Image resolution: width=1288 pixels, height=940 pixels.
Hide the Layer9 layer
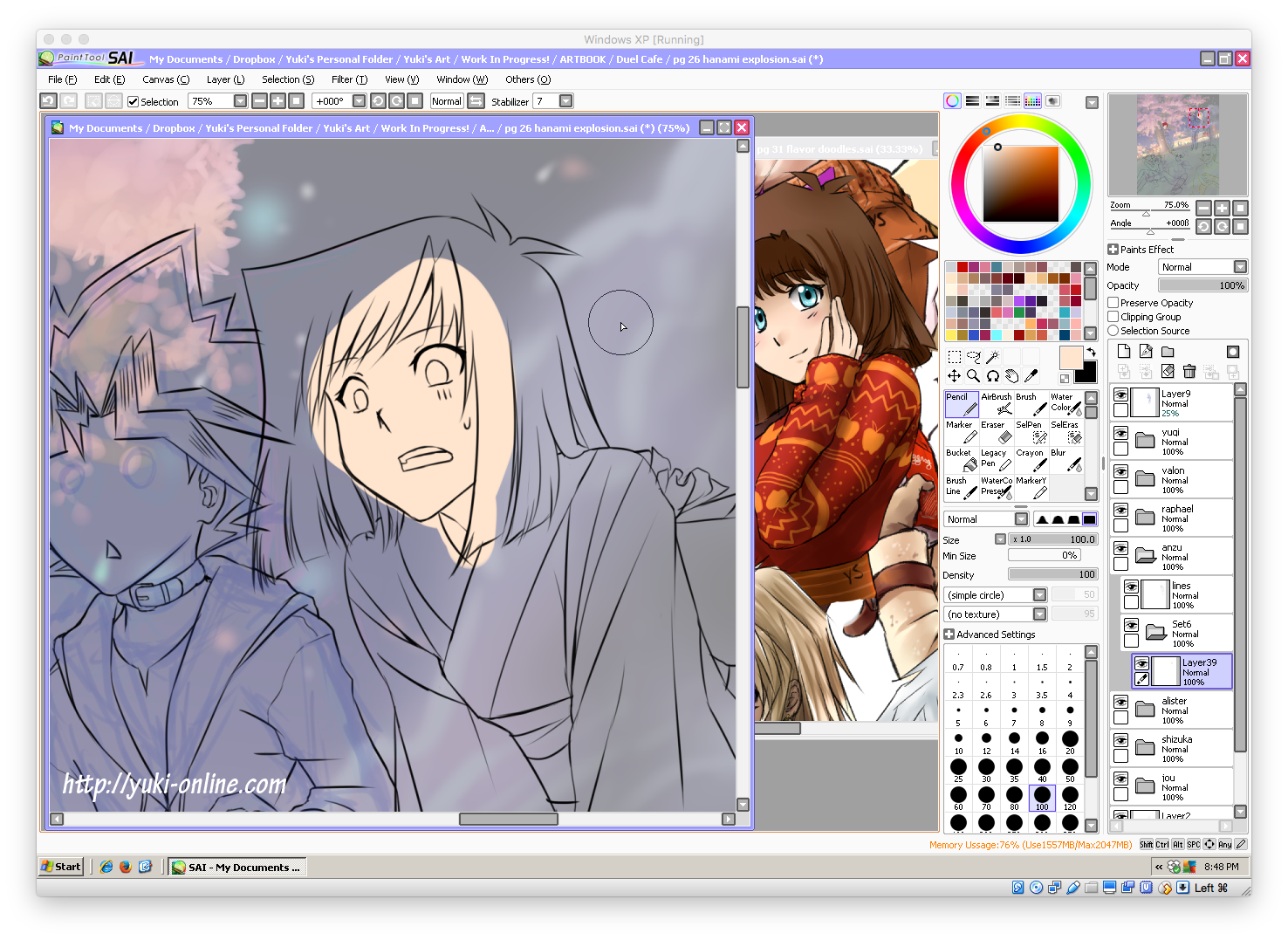[x=1120, y=395]
